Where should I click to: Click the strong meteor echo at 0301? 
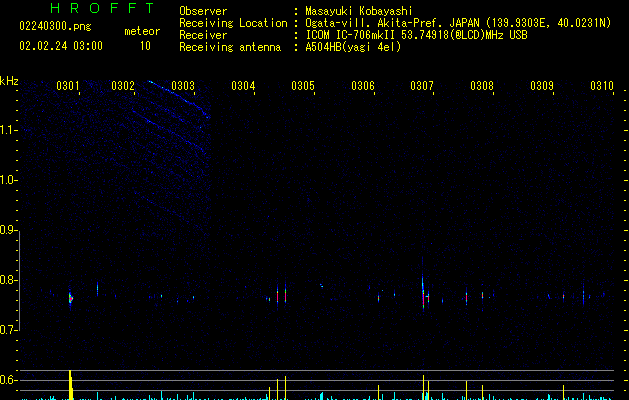pyautogui.click(x=71, y=298)
